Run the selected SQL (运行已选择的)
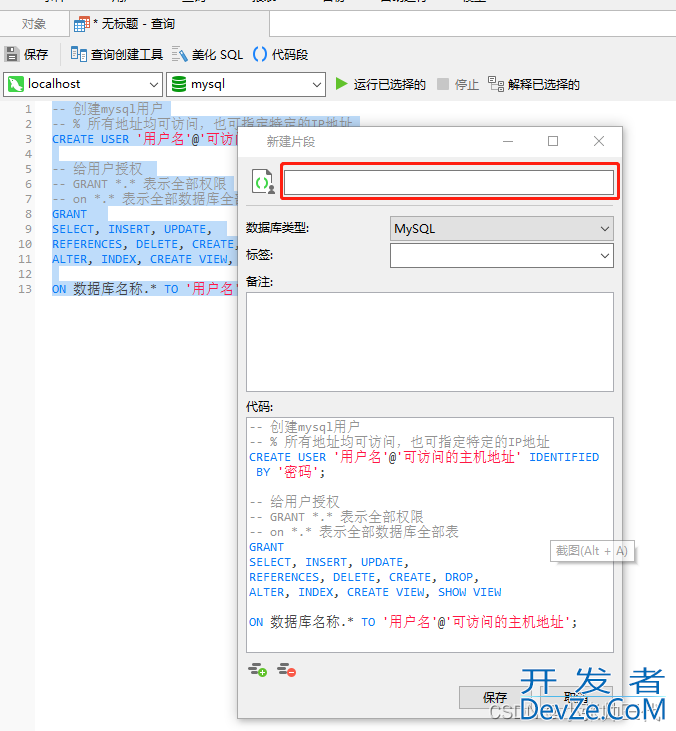Image resolution: width=676 pixels, height=731 pixels. point(380,84)
